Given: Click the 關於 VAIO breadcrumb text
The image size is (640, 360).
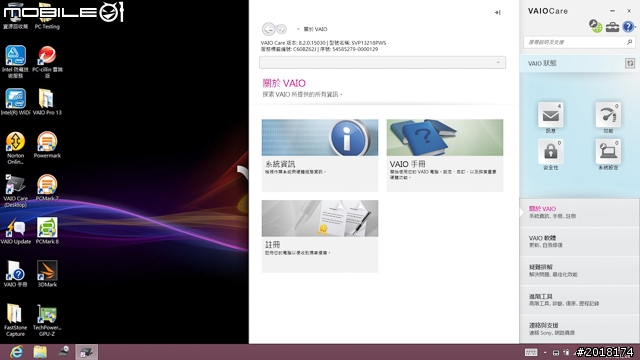Looking at the screenshot, I should coord(316,29).
